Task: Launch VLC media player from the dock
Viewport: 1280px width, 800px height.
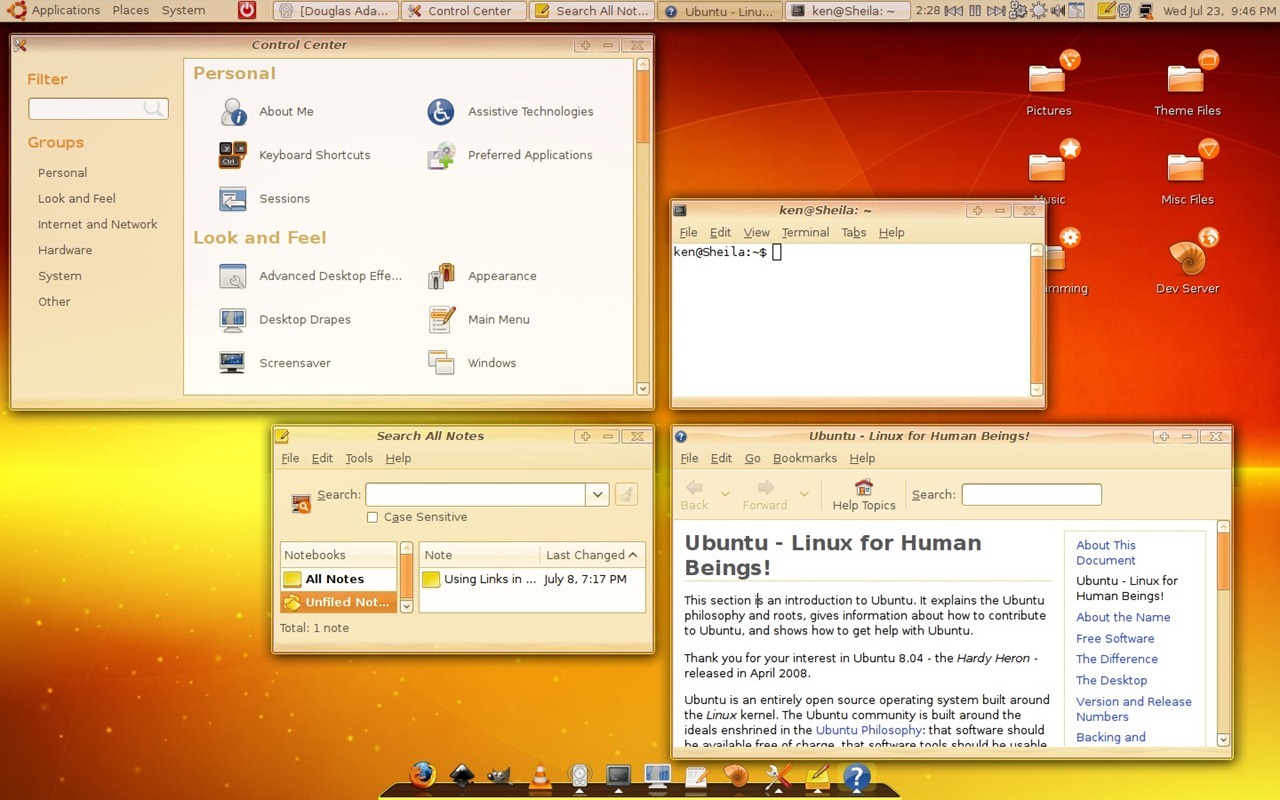Action: point(540,776)
